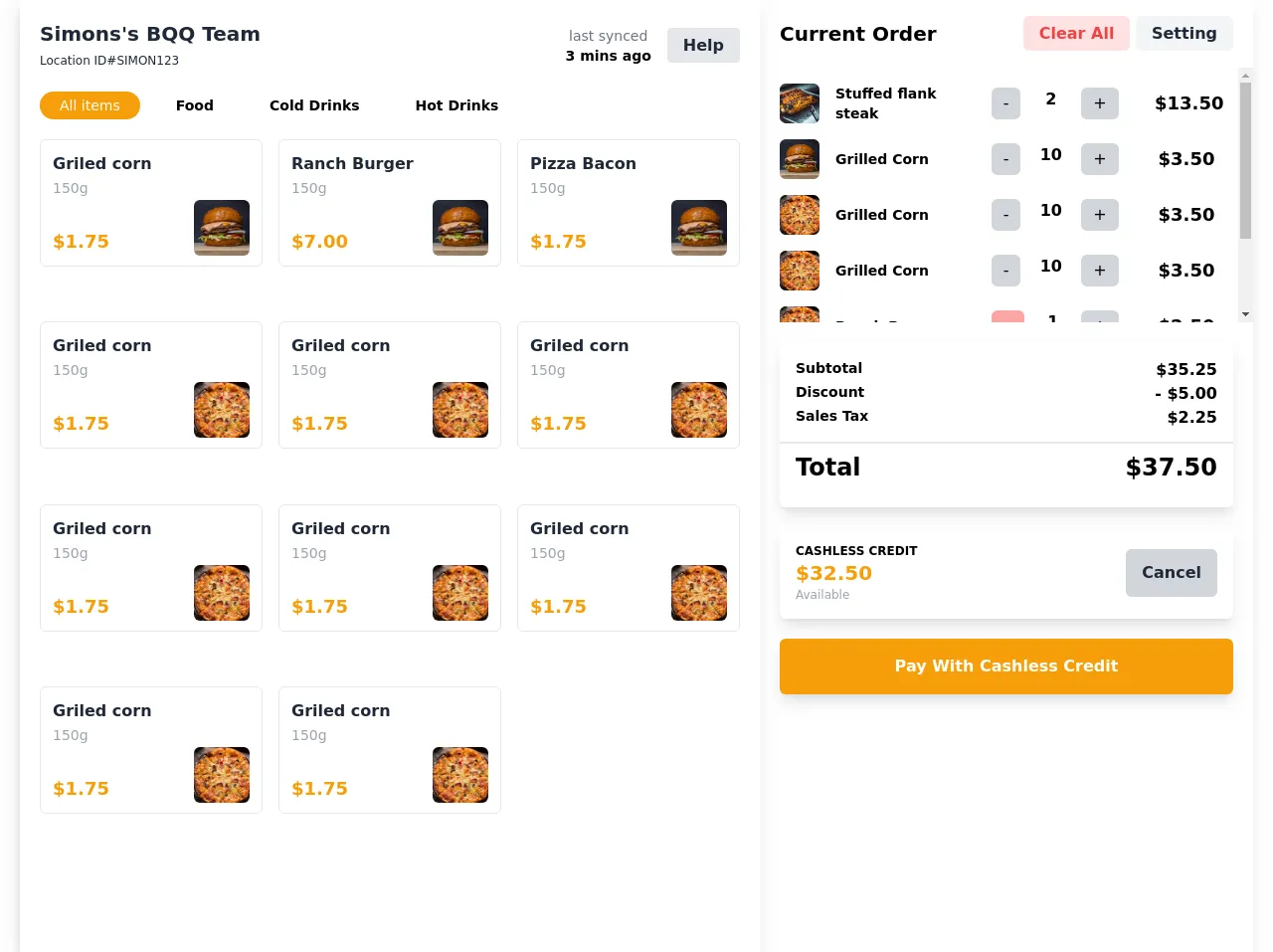Cancel the cashless credit
1273x952 pixels.
[1171, 573]
